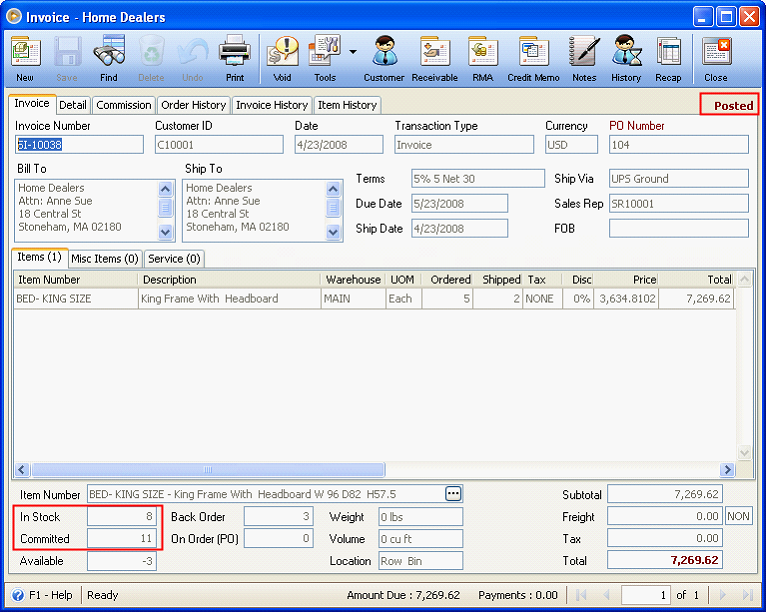The width and height of the screenshot is (767, 613).
Task: Create a Credit Memo
Action: click(x=533, y=58)
